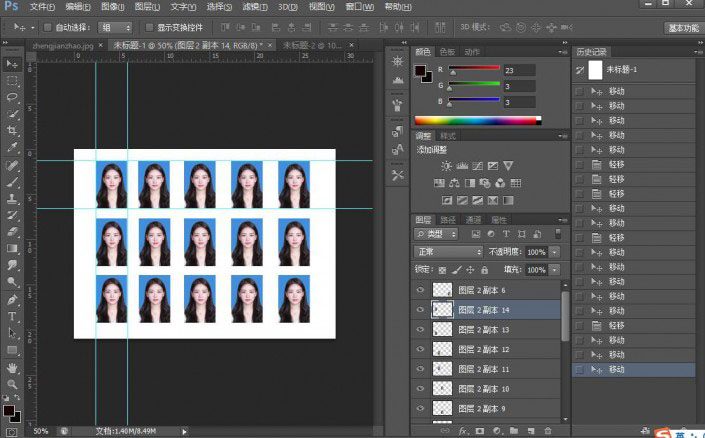Click the rainbow color spectrum bar

coord(476,120)
